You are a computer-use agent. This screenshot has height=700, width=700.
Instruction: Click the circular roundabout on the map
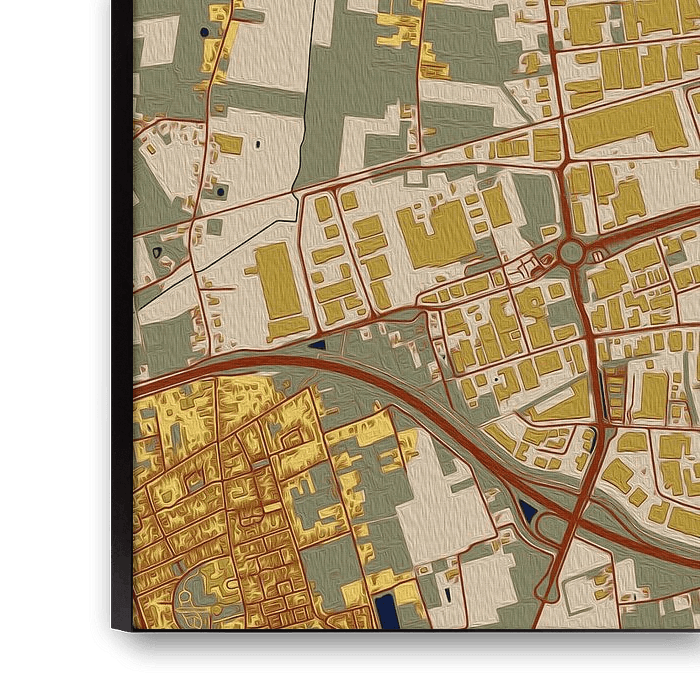click(571, 251)
